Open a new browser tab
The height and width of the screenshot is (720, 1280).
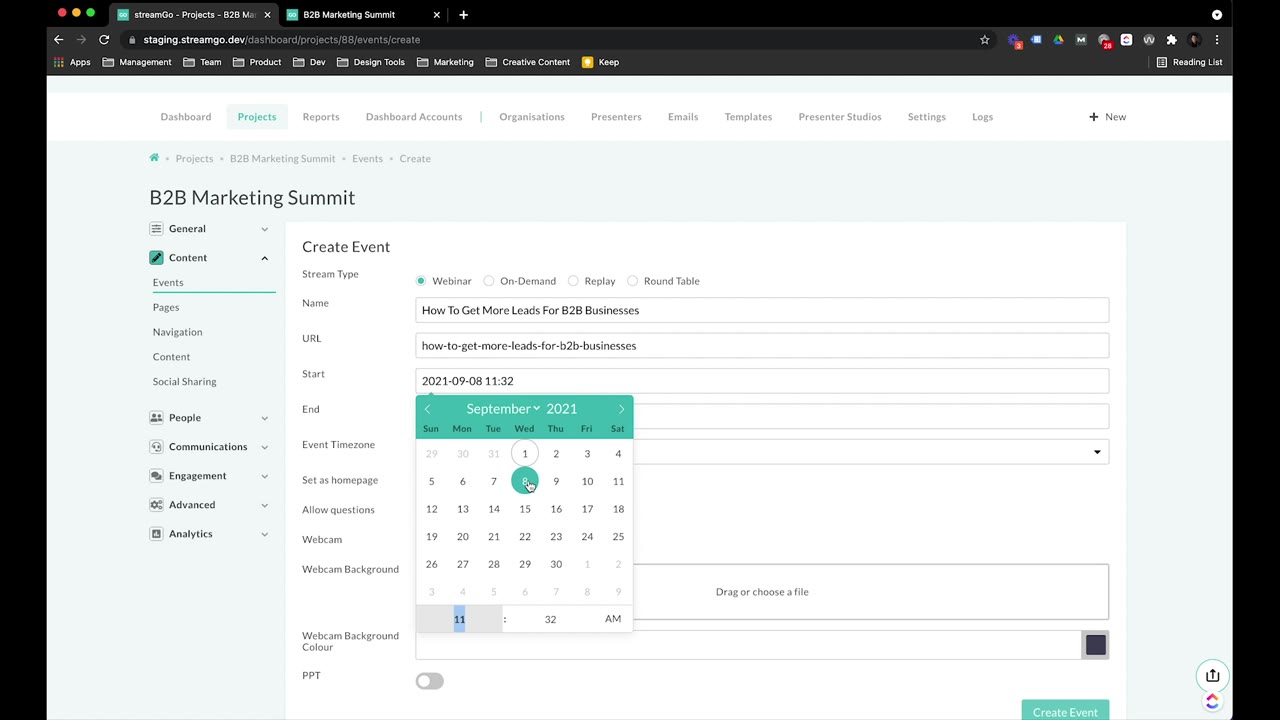[463, 15]
